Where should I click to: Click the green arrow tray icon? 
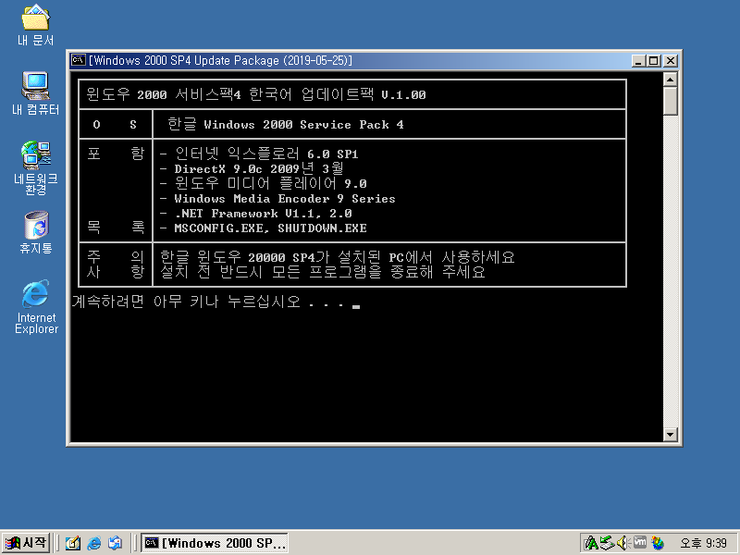[607, 543]
